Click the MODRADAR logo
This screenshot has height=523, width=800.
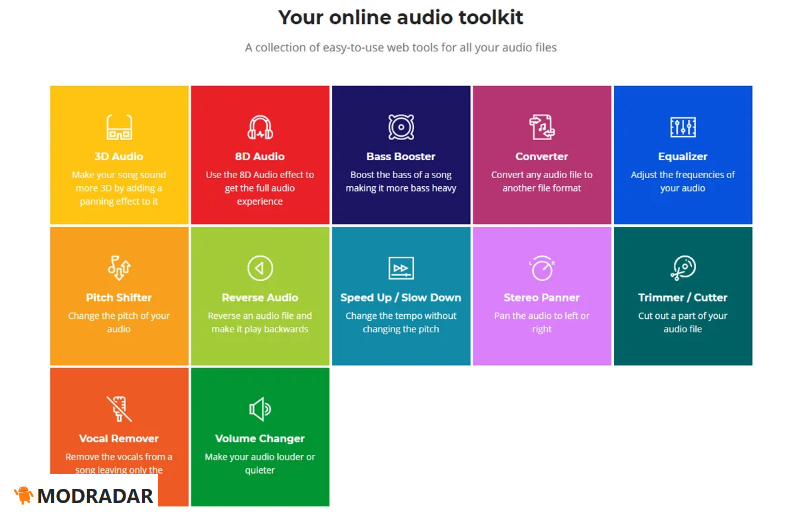tap(85, 496)
